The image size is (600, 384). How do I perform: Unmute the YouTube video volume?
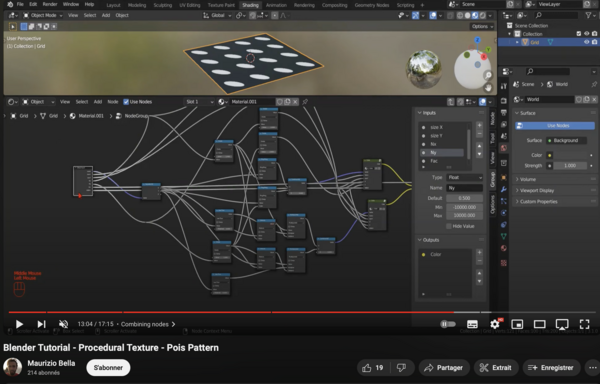click(x=64, y=324)
